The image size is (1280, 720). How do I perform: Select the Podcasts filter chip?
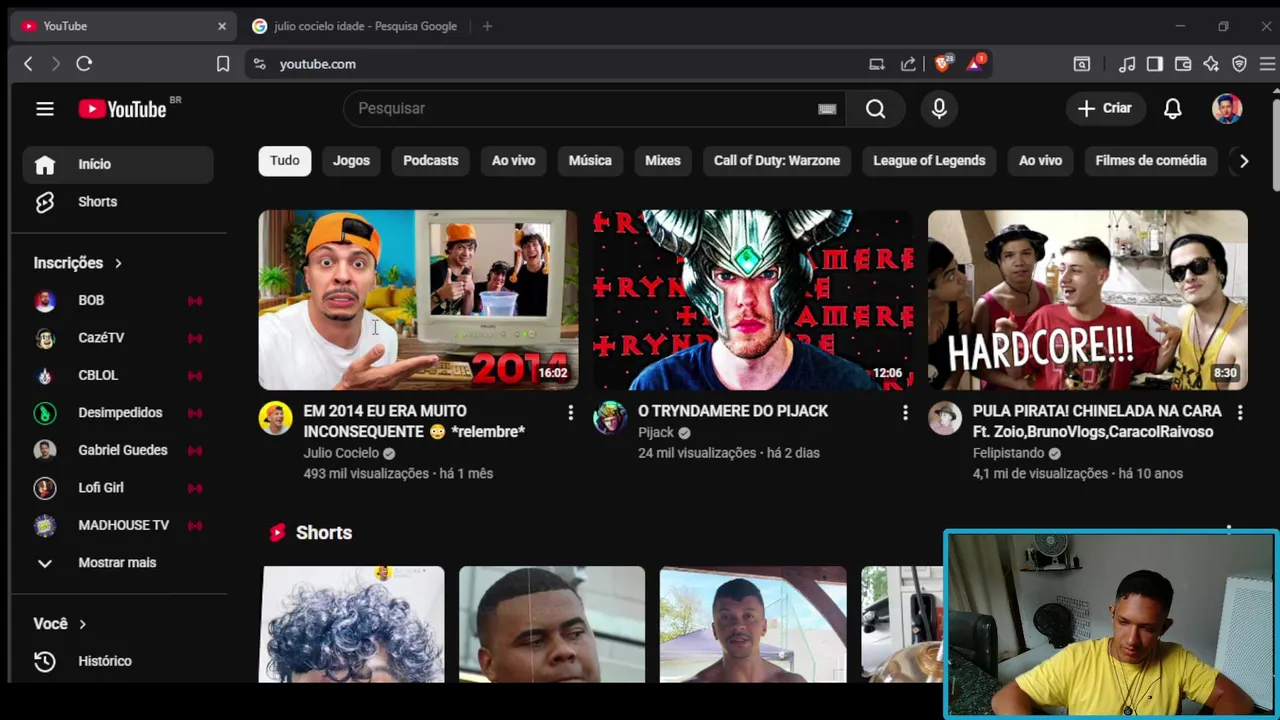coord(431,161)
